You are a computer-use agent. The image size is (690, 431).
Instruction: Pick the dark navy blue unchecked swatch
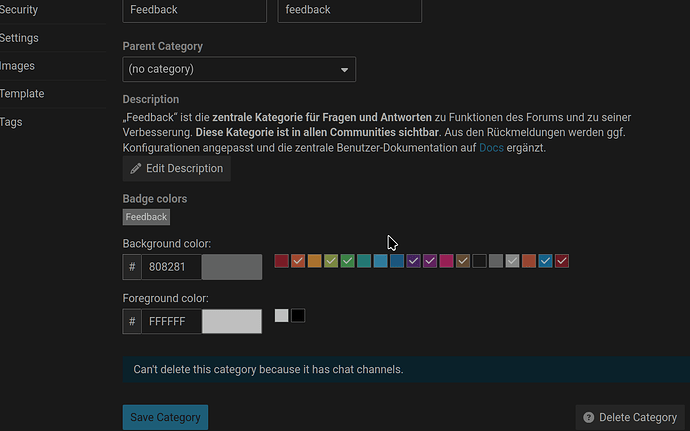pyautogui.click(x=397, y=261)
